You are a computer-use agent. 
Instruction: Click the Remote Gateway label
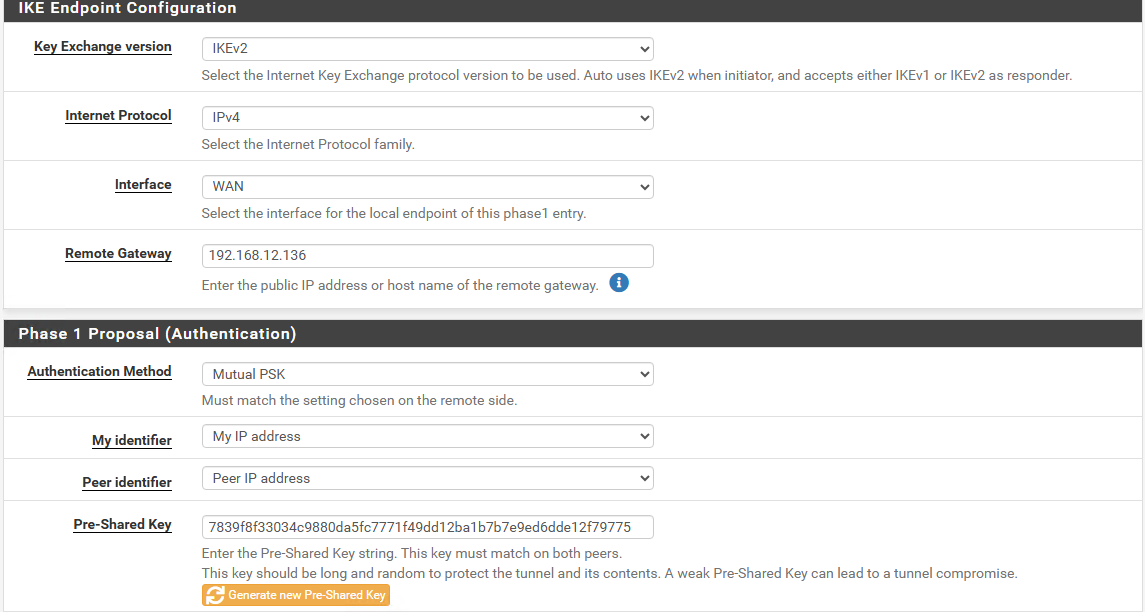118,253
